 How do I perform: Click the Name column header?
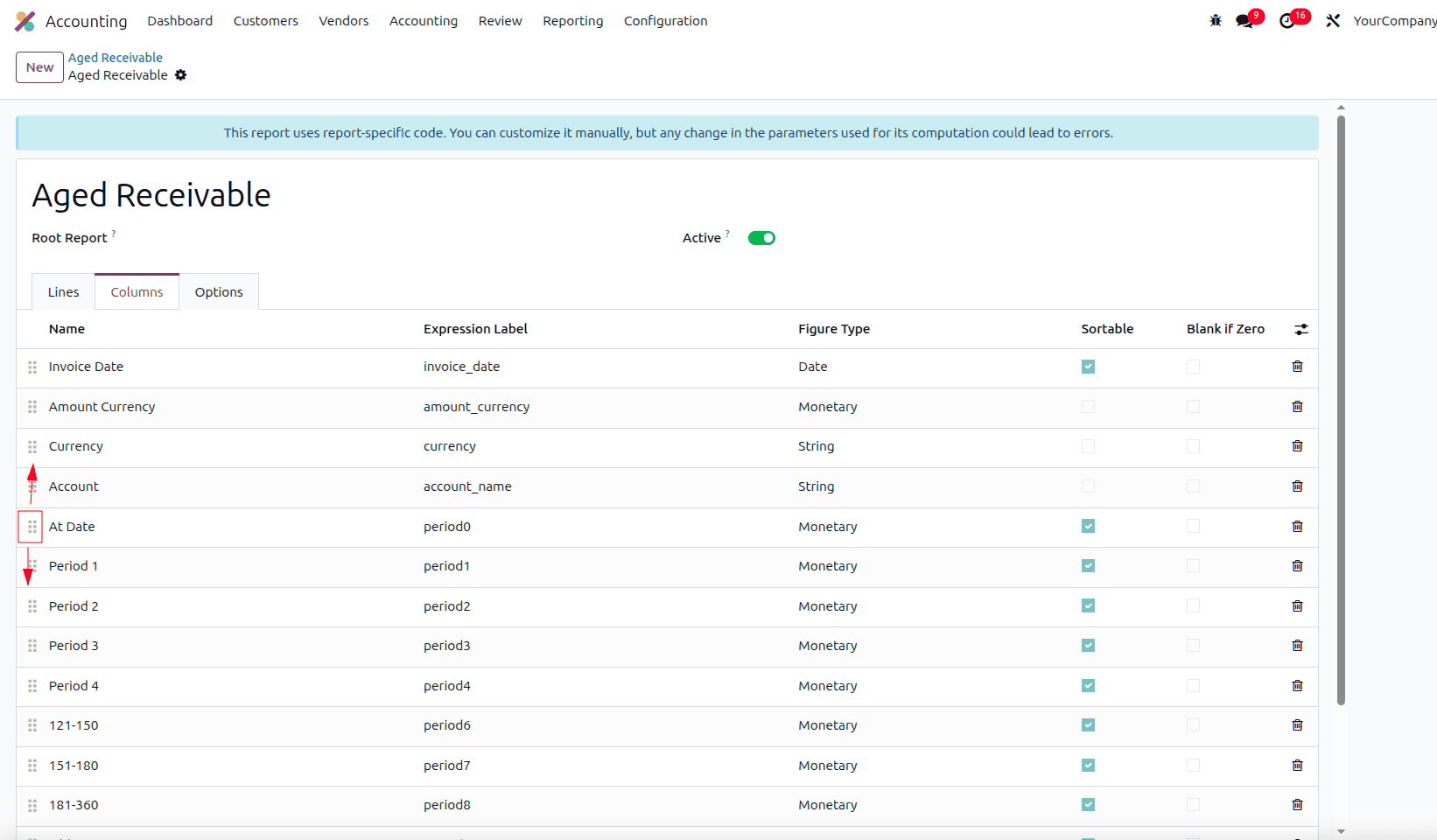click(x=67, y=329)
